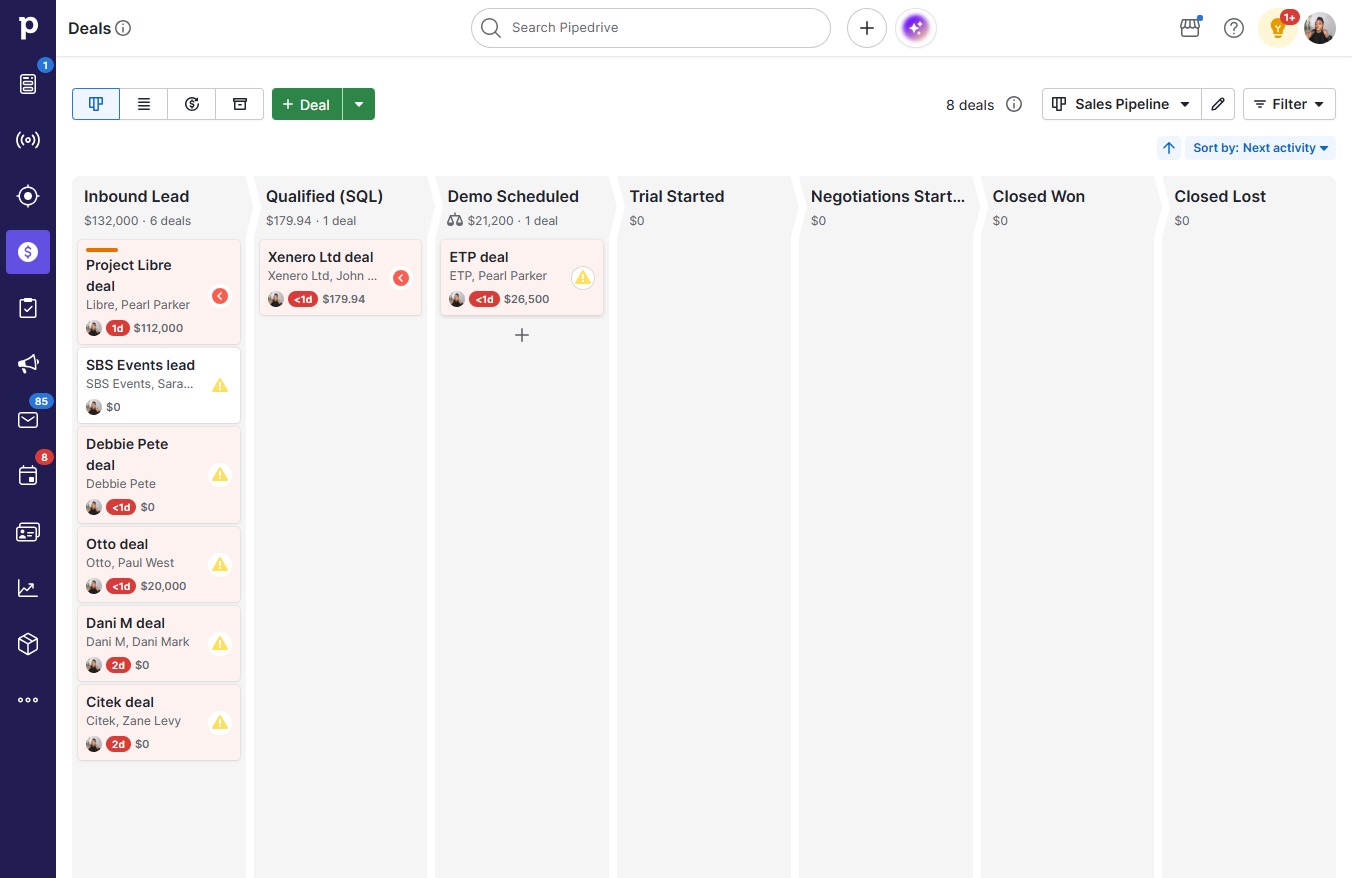The width and height of the screenshot is (1352, 878).
Task: Open the Filter dropdown
Action: 1289,104
